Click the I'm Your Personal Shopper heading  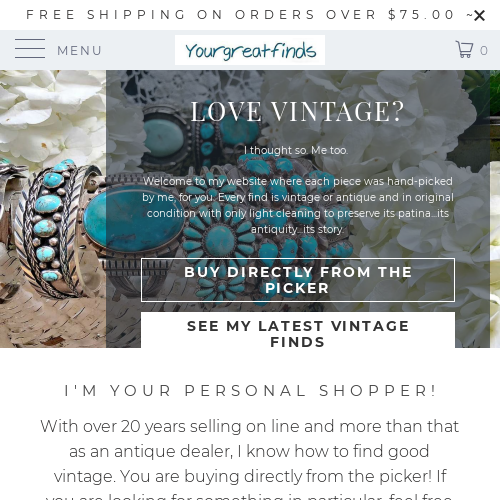tap(250, 391)
